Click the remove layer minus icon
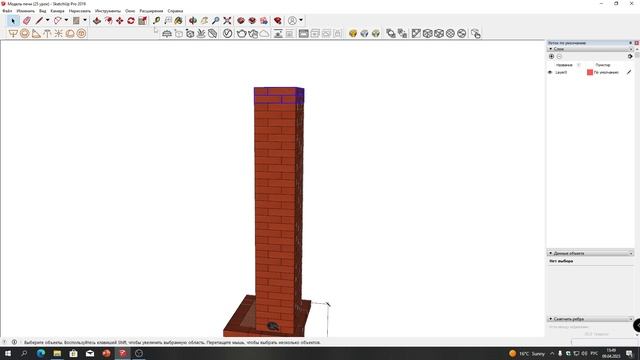The image size is (640, 360). point(559,56)
